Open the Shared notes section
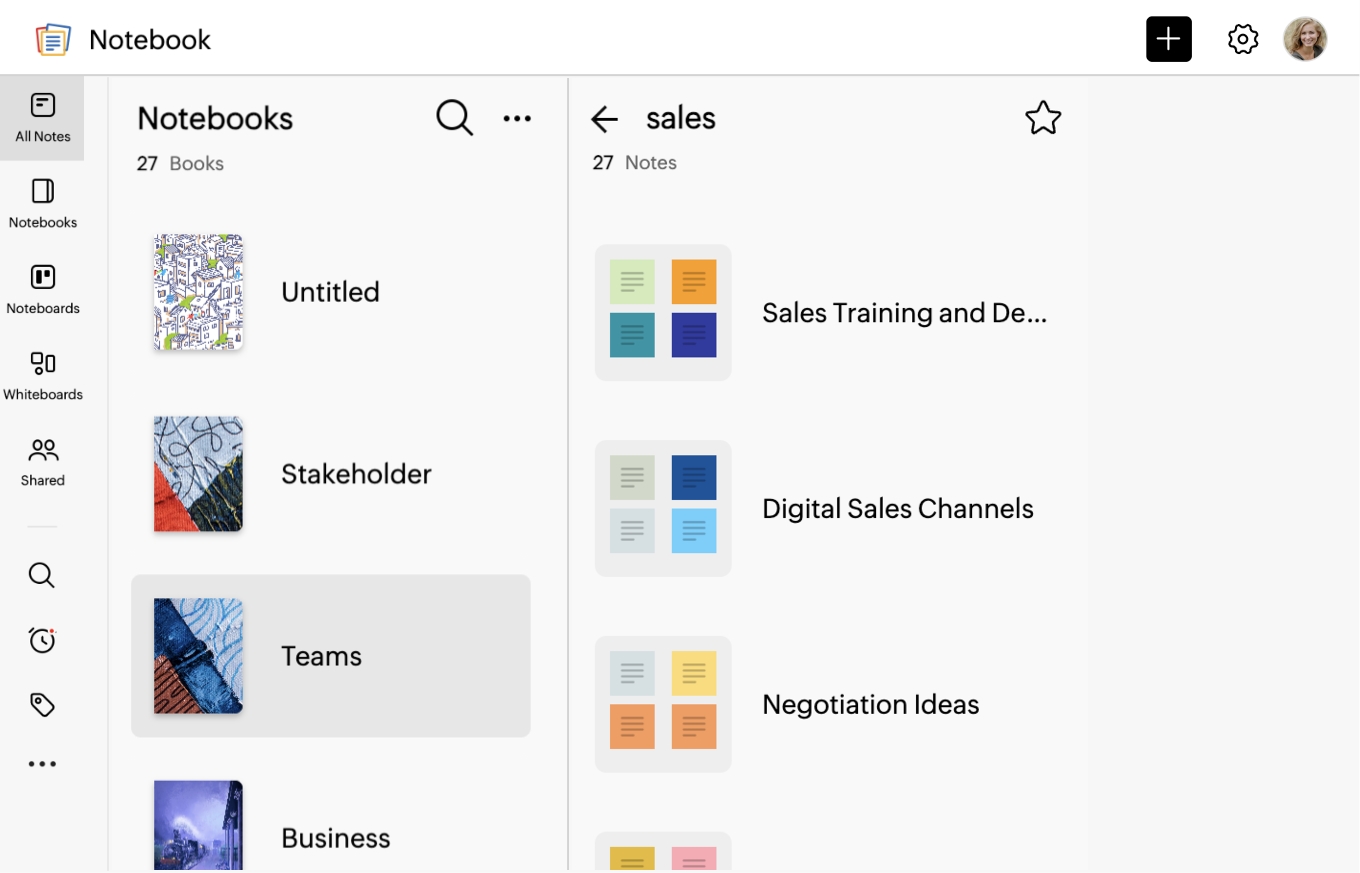This screenshot has width=1360, height=873. [x=42, y=462]
